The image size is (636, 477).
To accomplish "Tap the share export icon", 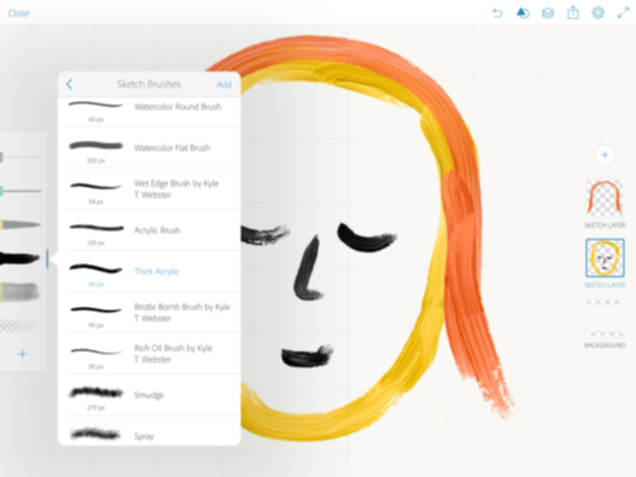I will (x=573, y=13).
